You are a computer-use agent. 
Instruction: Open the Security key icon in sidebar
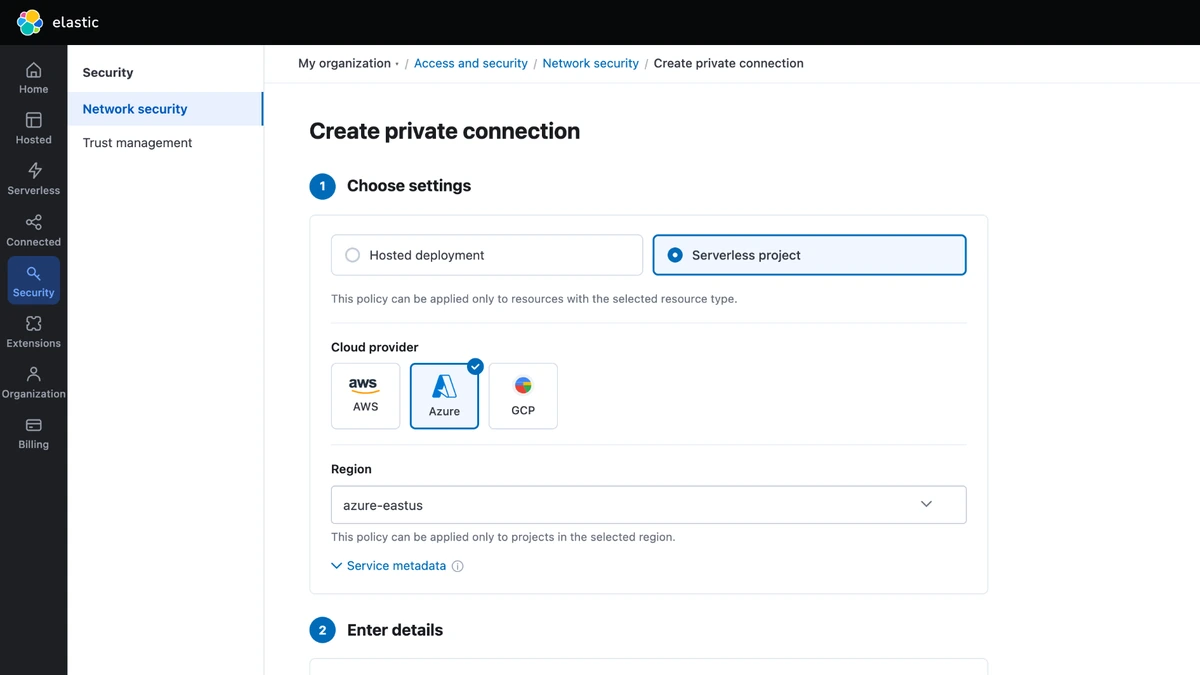coord(33,273)
